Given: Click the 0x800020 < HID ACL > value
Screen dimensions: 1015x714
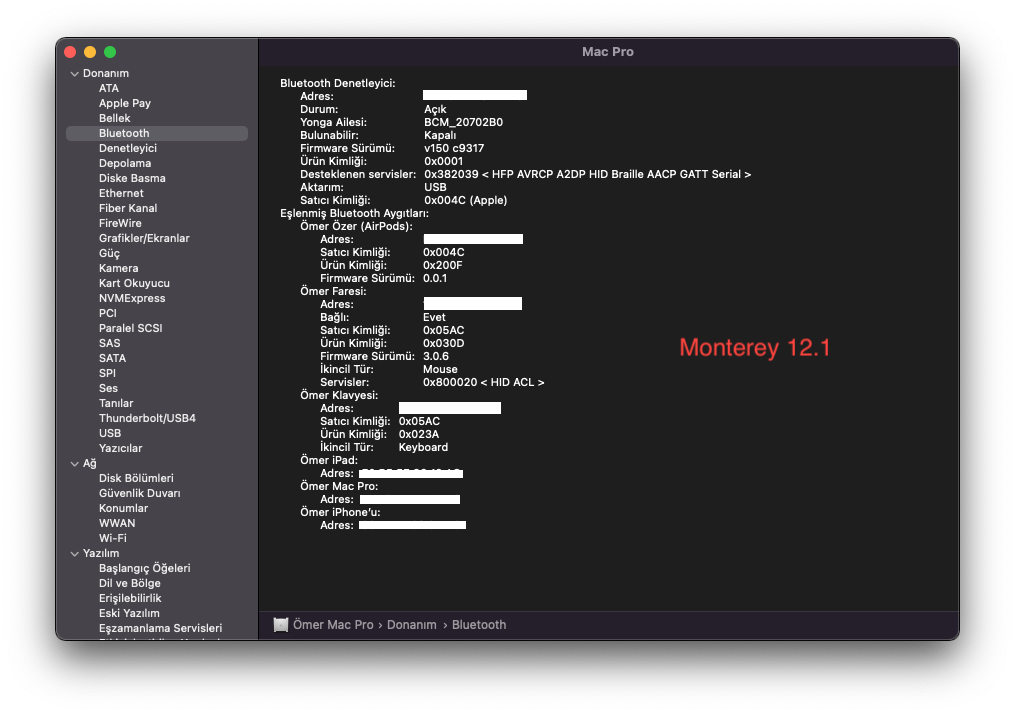Looking at the screenshot, I should 484,382.
